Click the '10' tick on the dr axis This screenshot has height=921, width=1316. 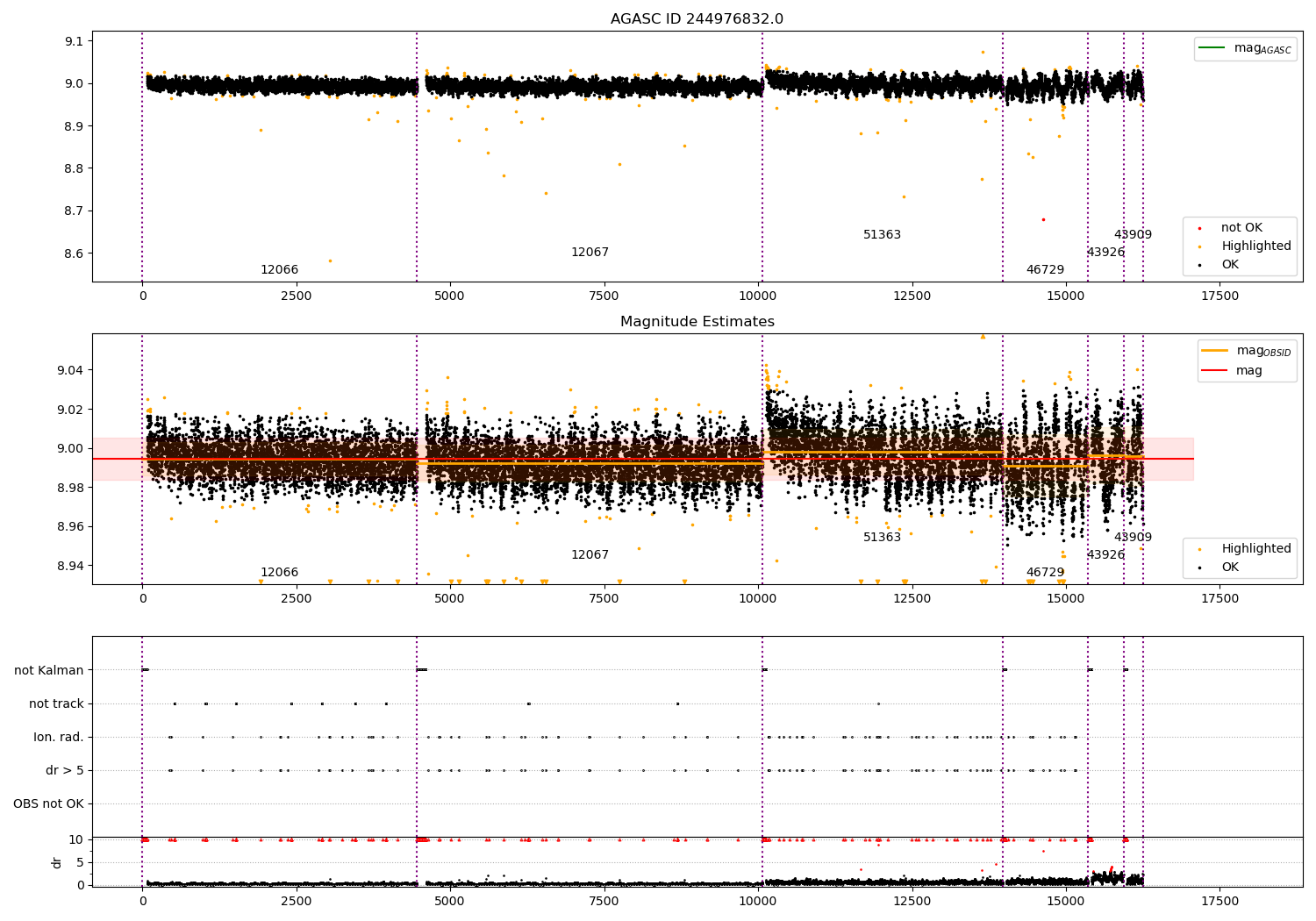tap(75, 839)
